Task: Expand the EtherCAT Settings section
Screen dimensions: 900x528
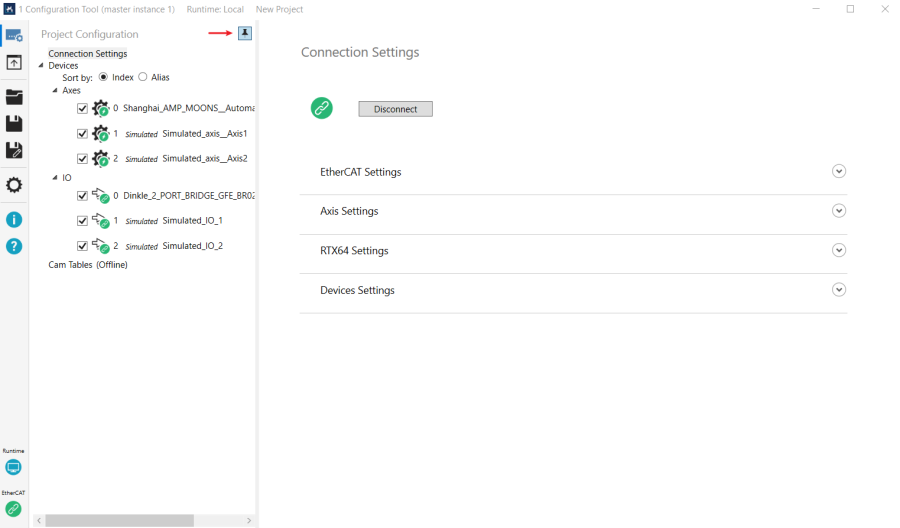Action: click(x=839, y=171)
